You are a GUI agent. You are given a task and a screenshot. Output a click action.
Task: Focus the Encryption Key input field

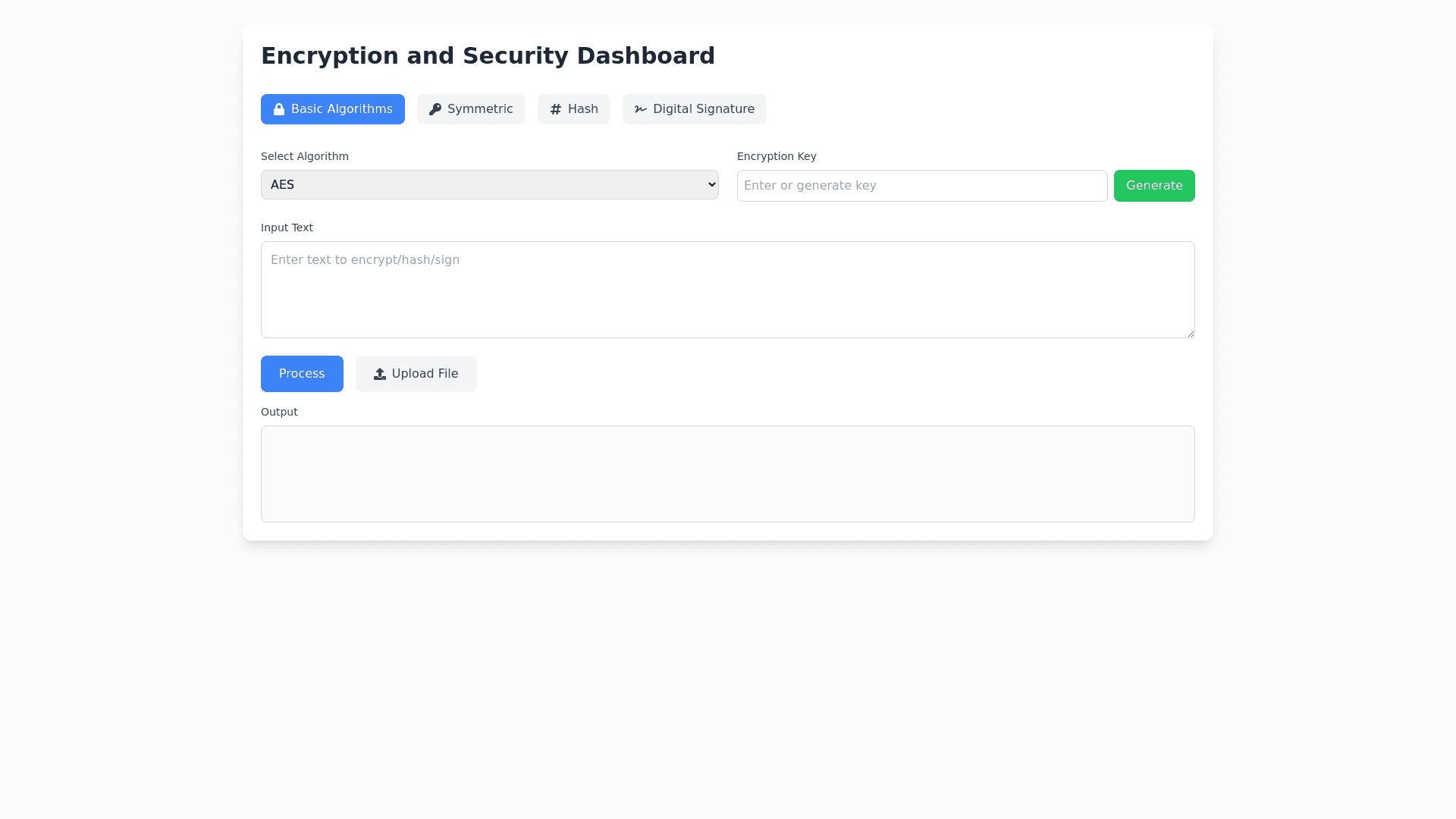click(921, 186)
